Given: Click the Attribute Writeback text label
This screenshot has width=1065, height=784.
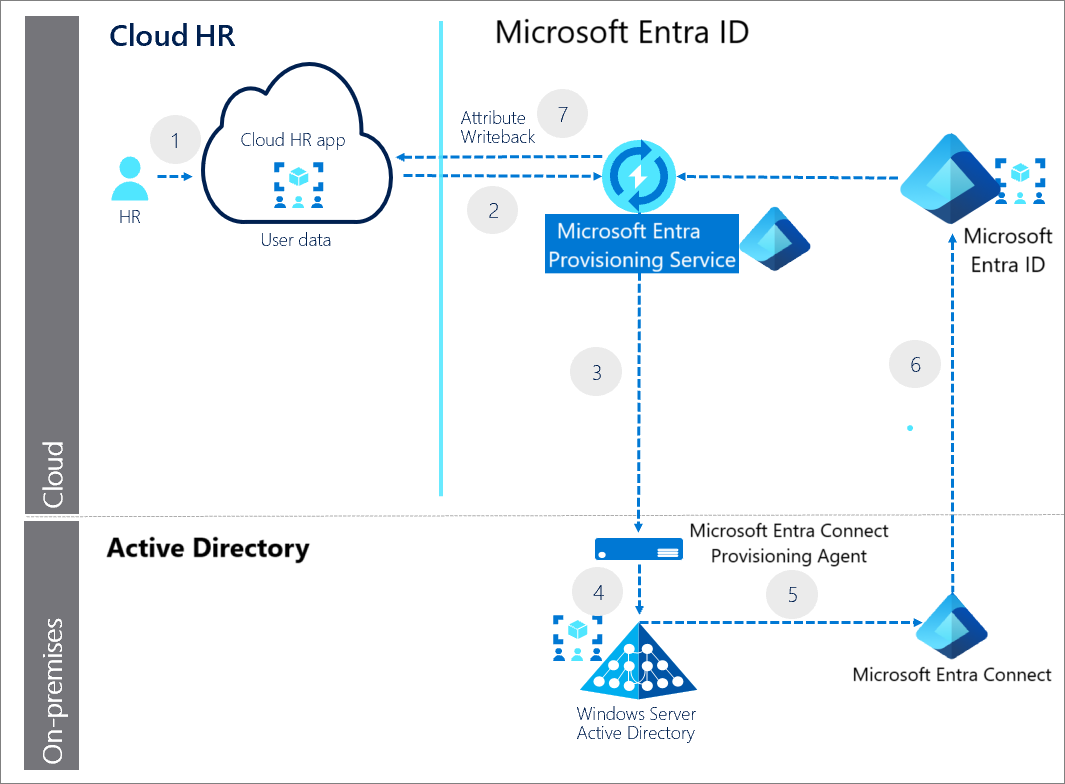Looking at the screenshot, I should click(497, 126).
